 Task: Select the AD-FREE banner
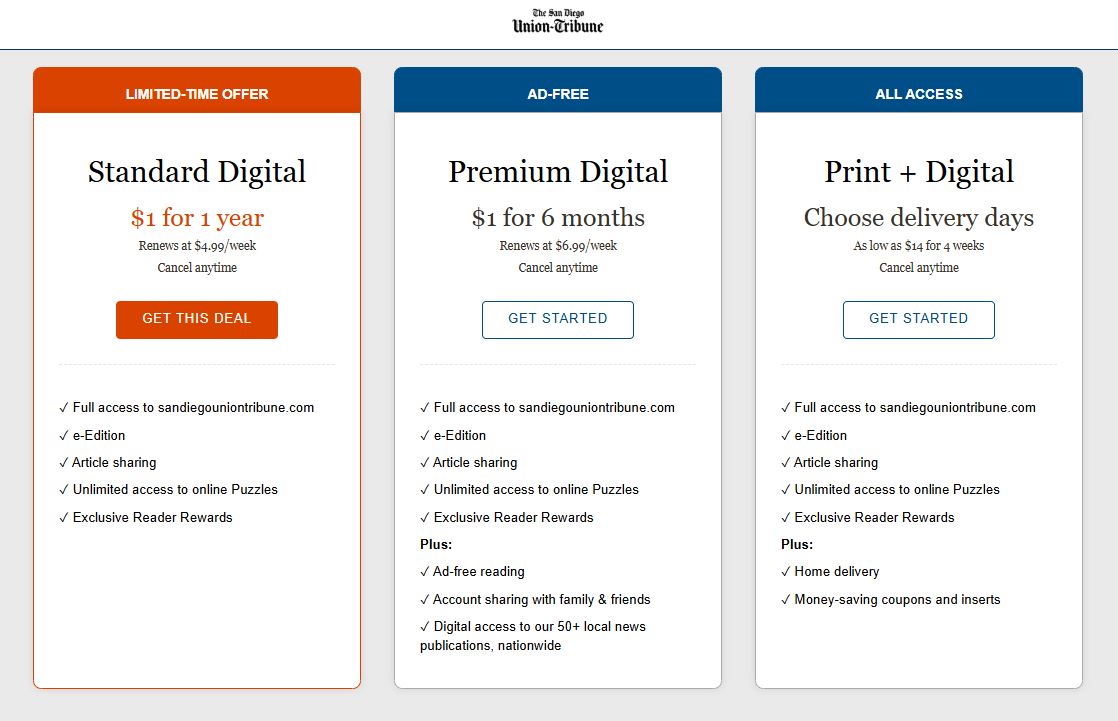click(558, 92)
